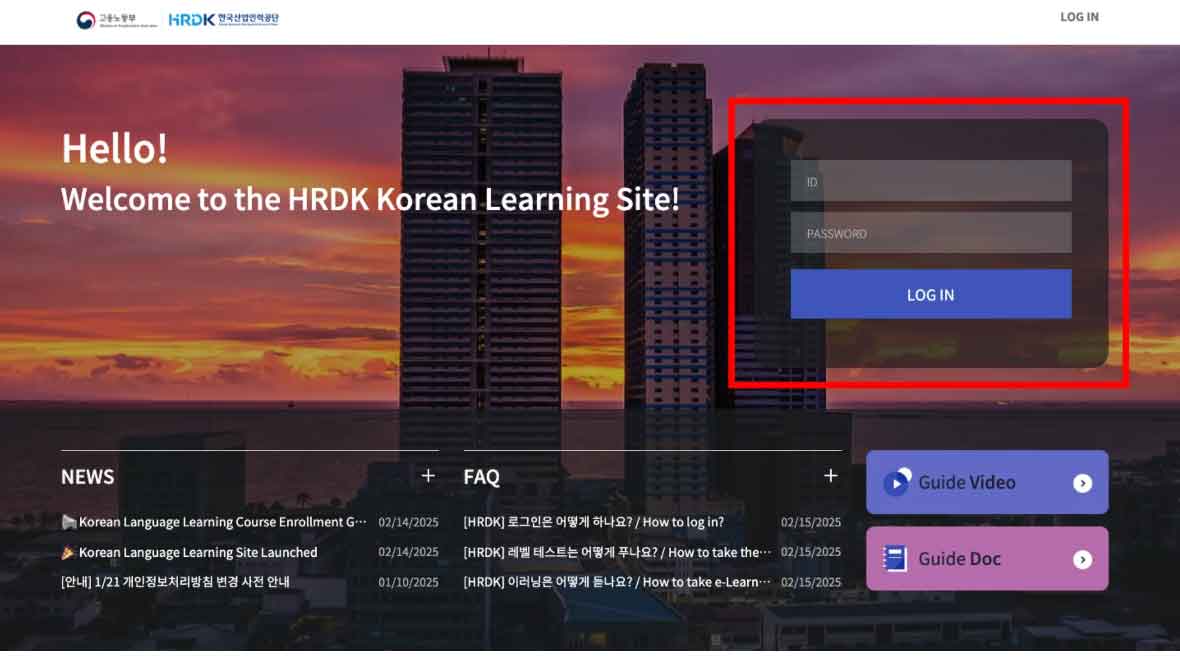This screenshot has width=1180, height=660.
Task: Open the LOG IN link in the top bar
Action: 1079,17
